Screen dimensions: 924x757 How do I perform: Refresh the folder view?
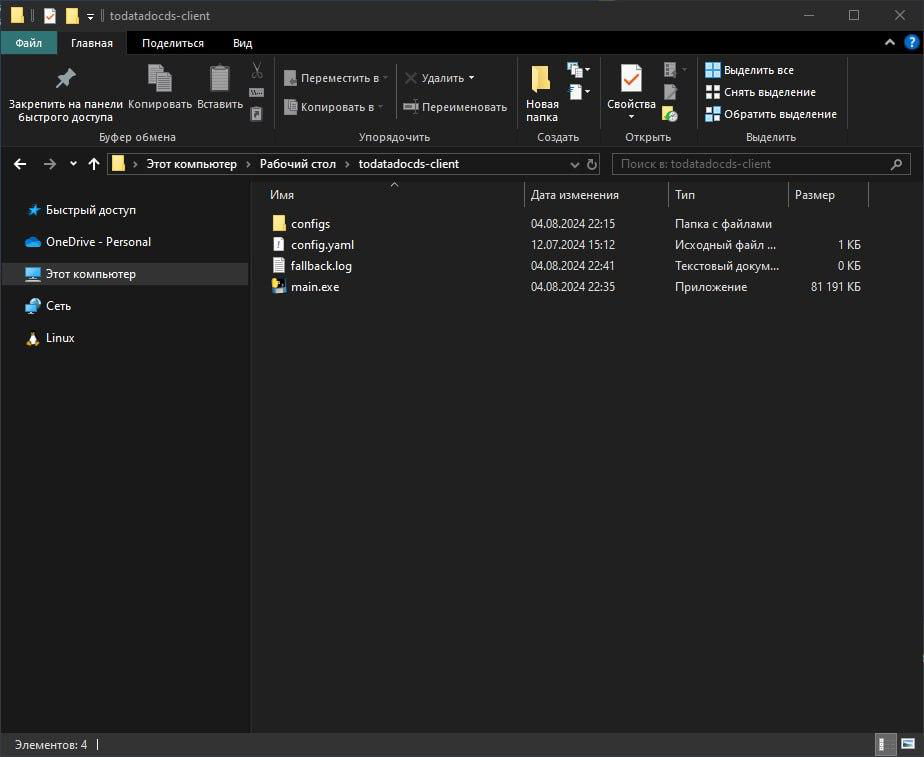(592, 164)
